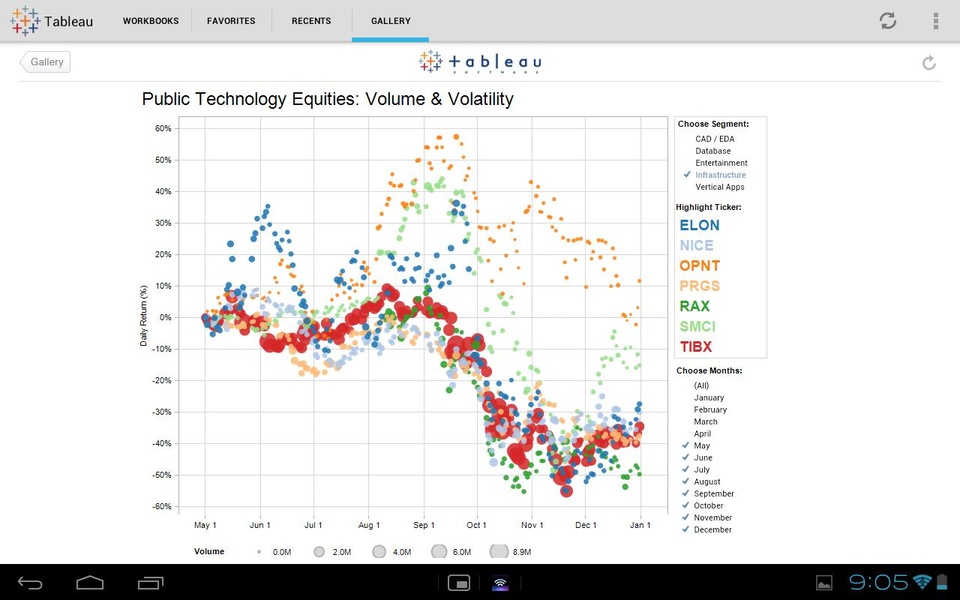
Task: Tap the Daily Return (%) axis label
Action: 143,316
